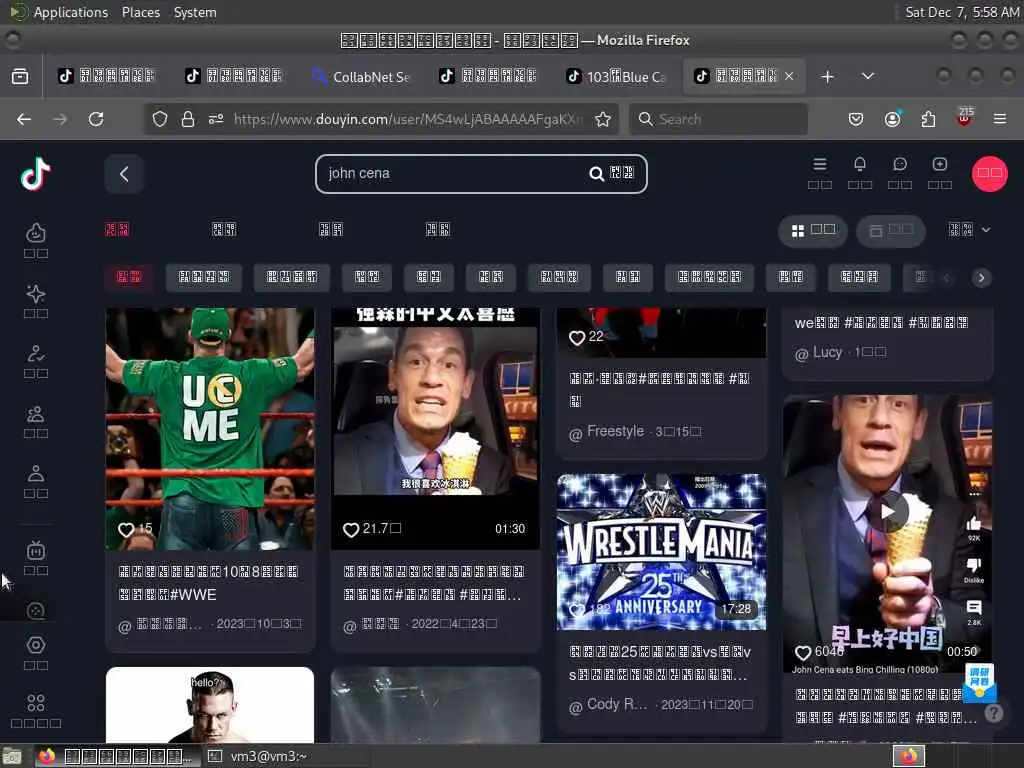Go back using the in-page back chevron

pos(124,174)
